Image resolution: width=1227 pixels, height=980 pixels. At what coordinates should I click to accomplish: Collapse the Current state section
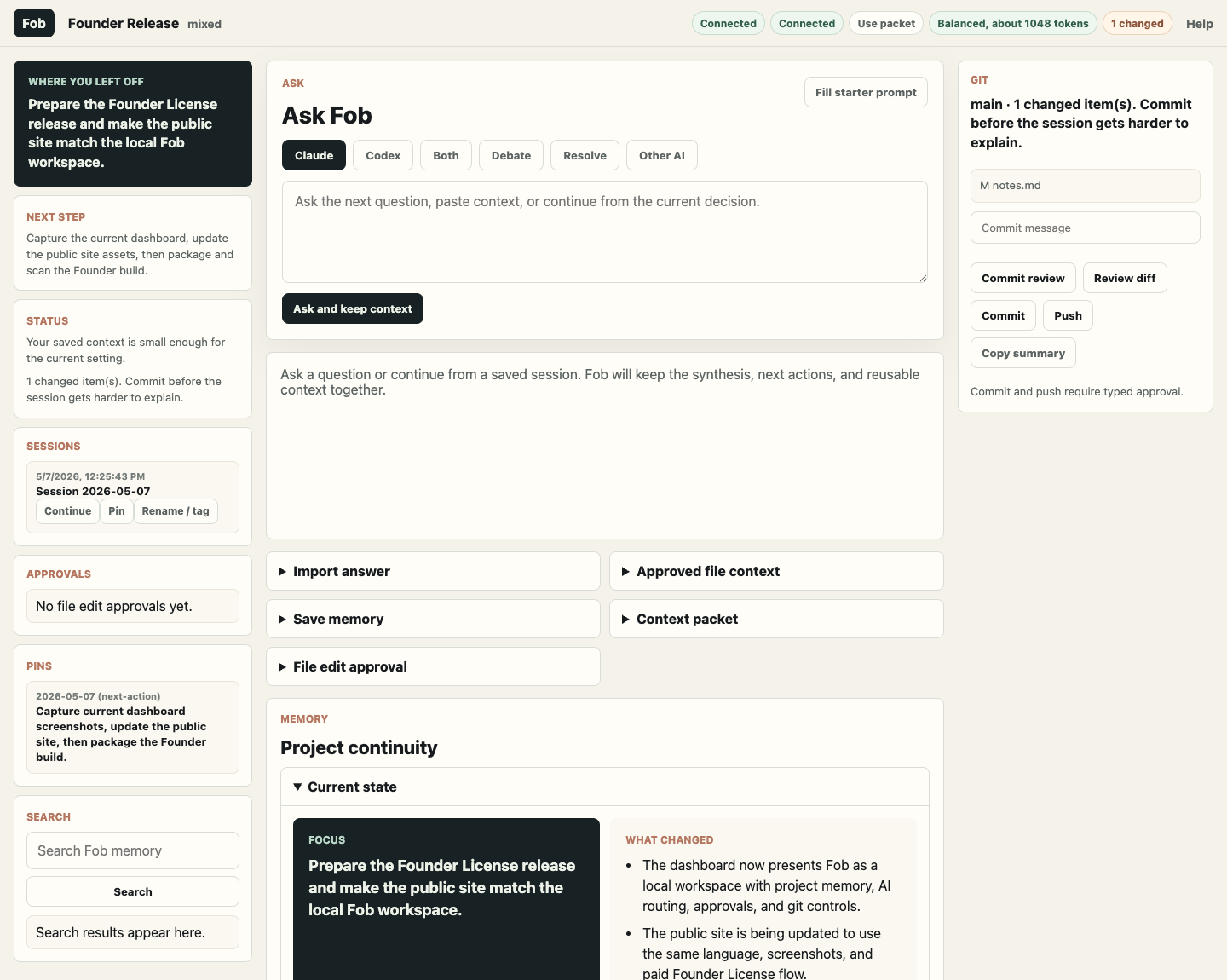[605, 787]
